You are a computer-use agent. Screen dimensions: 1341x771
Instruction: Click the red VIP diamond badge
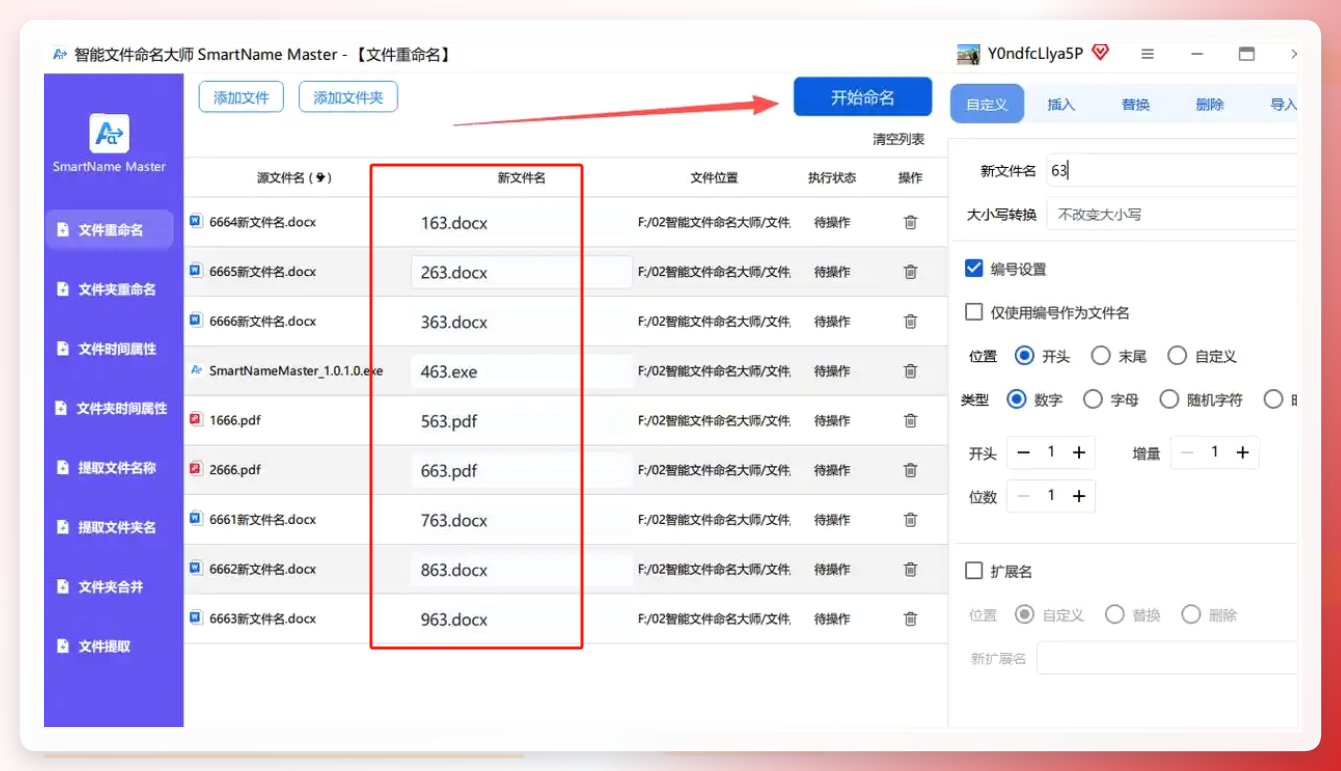[x=1100, y=53]
